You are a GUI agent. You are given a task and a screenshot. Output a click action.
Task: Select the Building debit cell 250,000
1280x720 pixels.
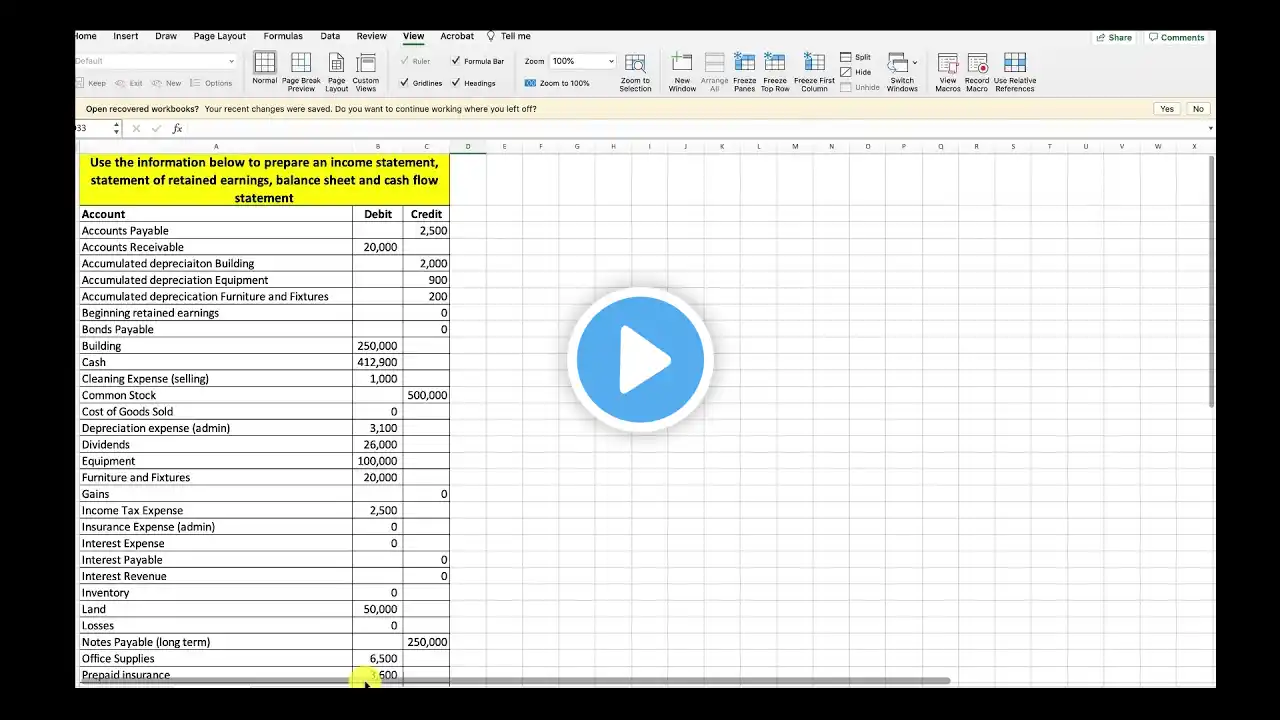point(378,346)
